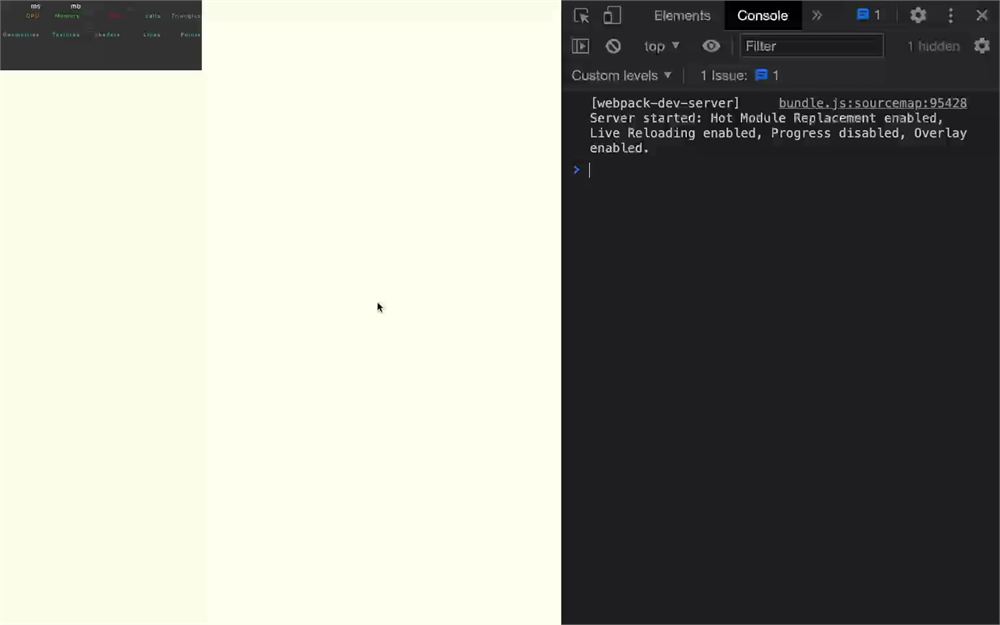The image size is (1000, 625).
Task: Click the 1 hidden messages label
Action: pos(933,46)
